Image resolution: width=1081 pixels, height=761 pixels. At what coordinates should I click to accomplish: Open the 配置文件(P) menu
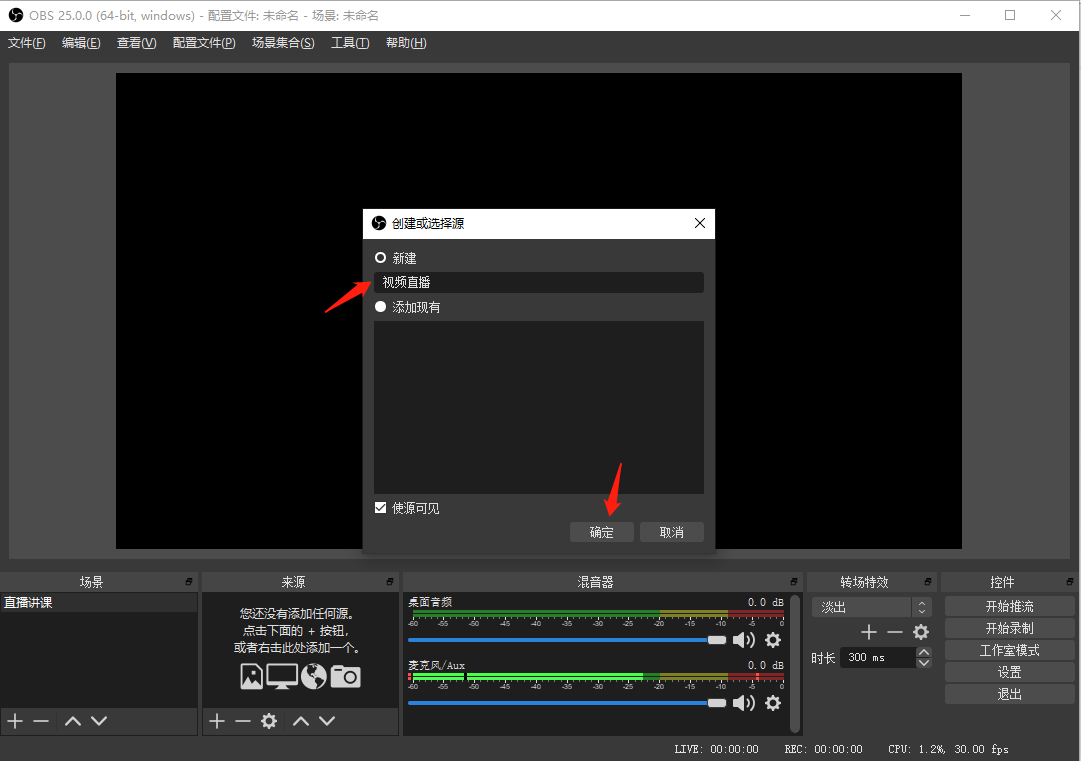click(x=204, y=43)
